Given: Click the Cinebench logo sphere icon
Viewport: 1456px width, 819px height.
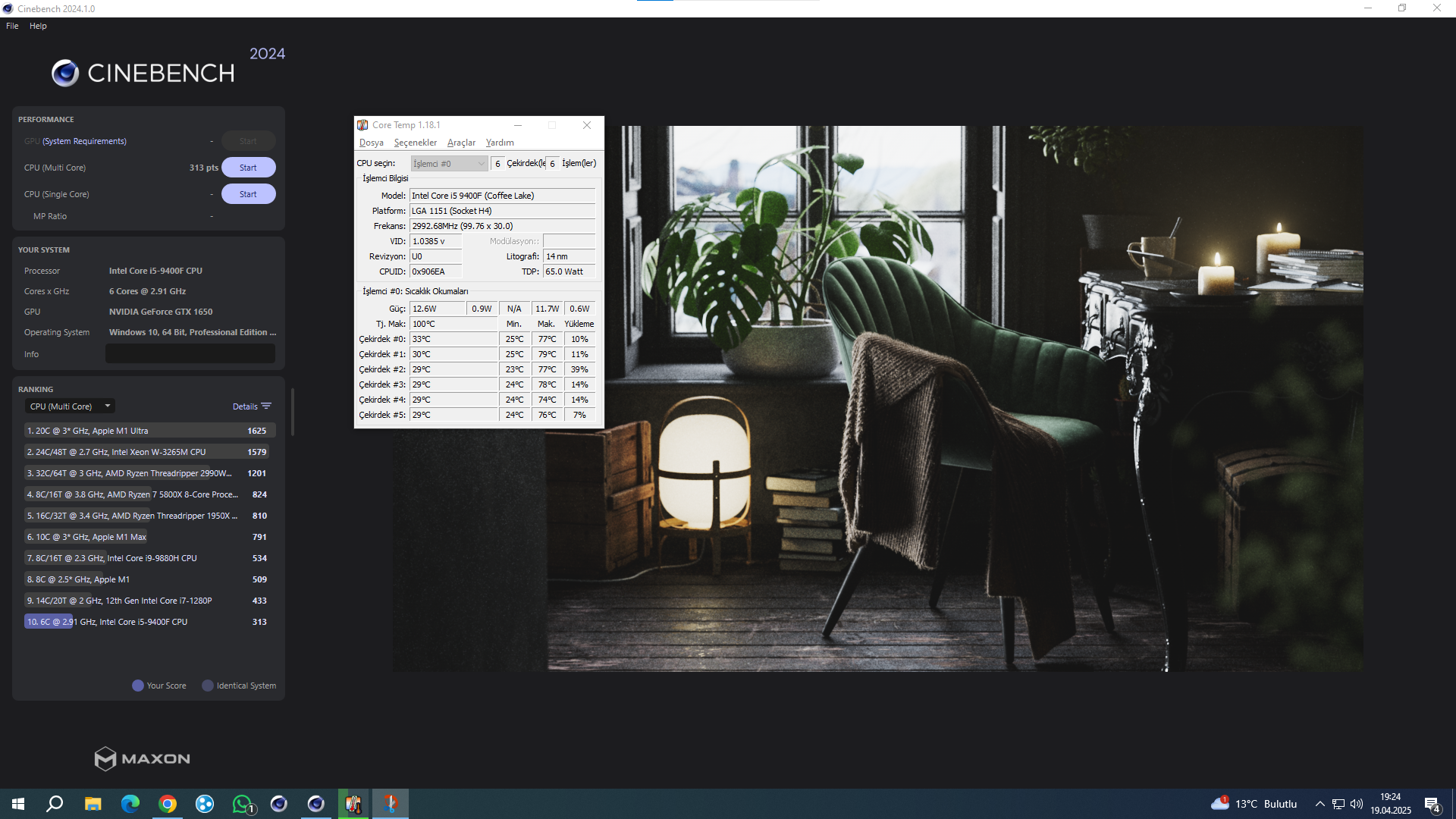Looking at the screenshot, I should 65,74.
